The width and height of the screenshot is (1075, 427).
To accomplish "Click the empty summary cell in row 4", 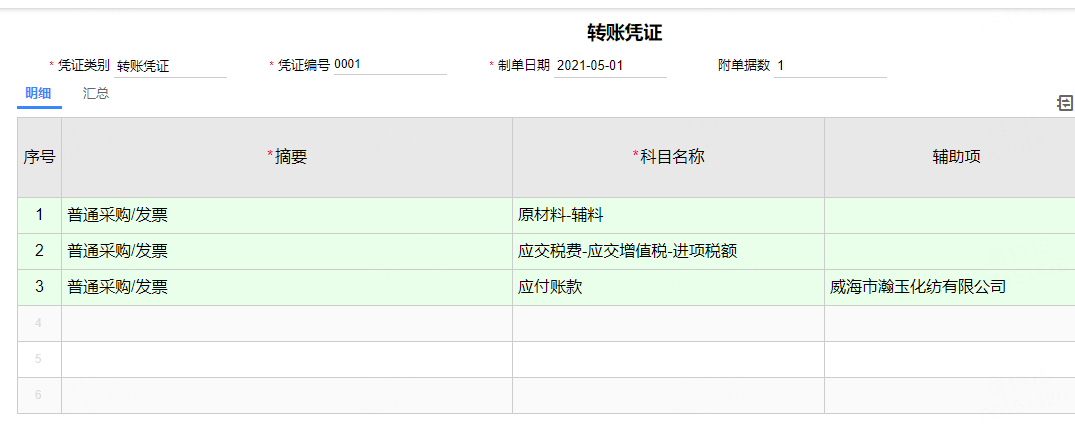I will 287,324.
